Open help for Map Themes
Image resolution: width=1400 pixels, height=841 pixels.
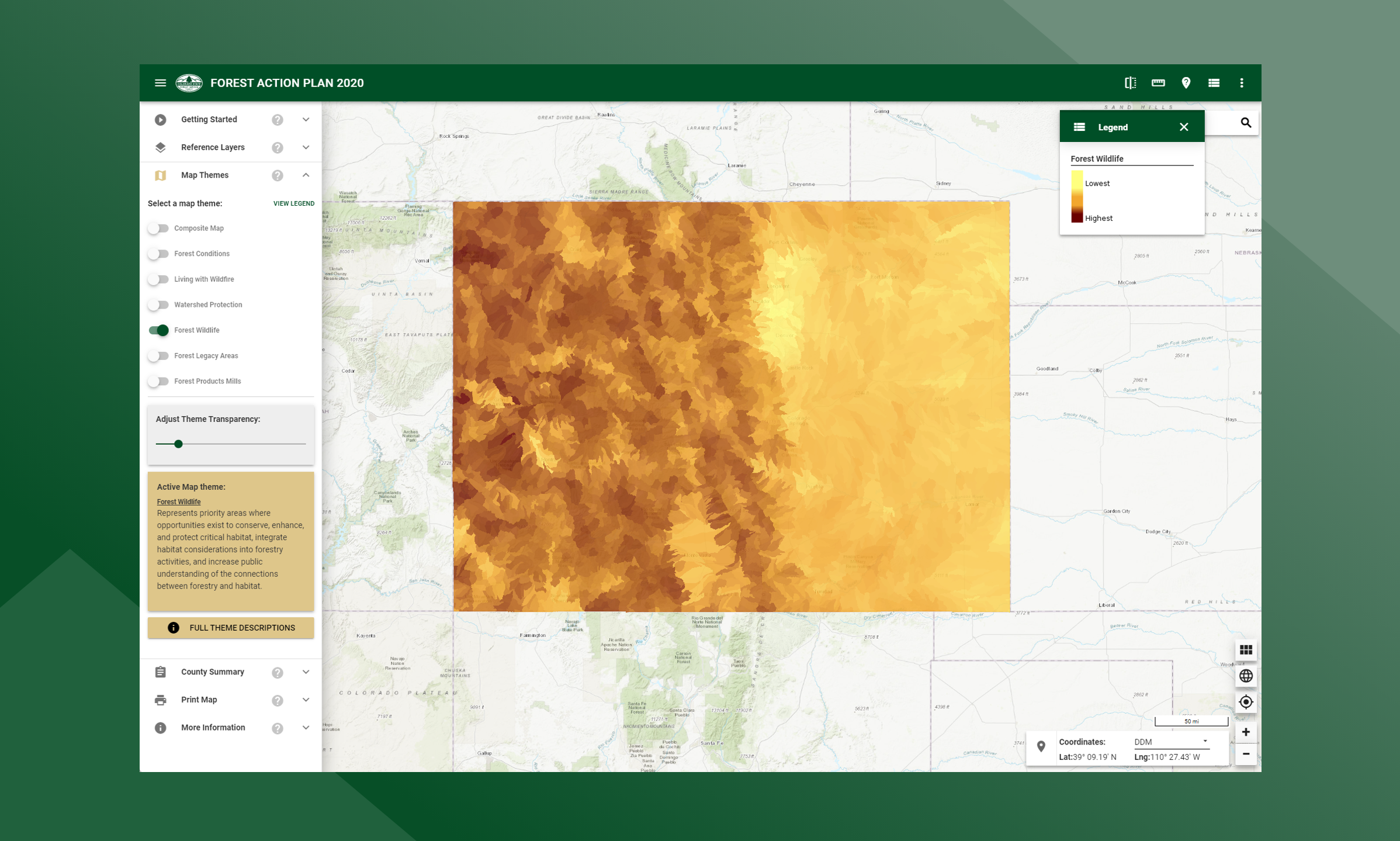tap(278, 175)
